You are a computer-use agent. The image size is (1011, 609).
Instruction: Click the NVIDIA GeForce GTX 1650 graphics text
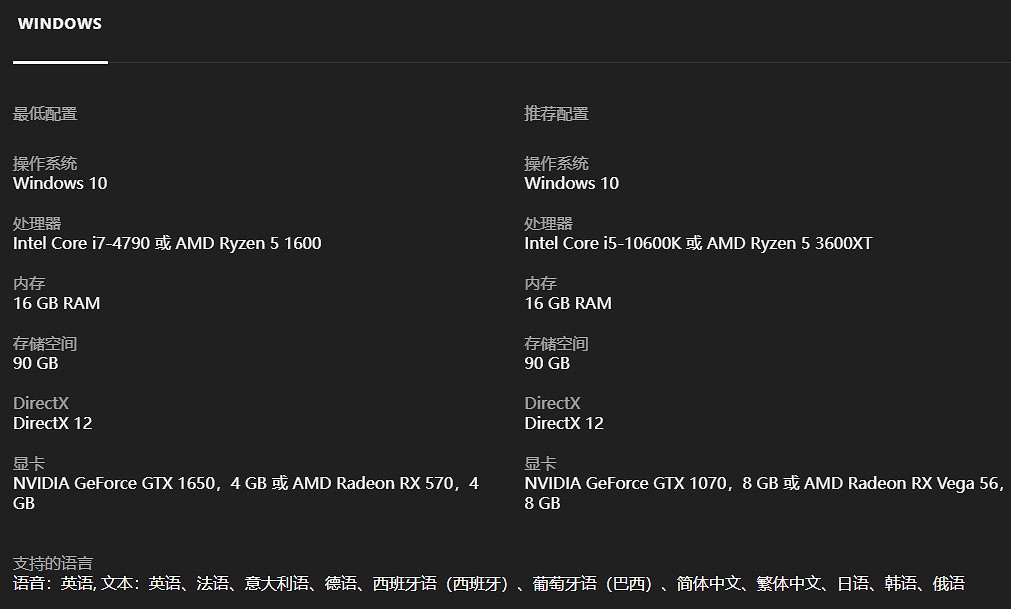click(x=114, y=483)
